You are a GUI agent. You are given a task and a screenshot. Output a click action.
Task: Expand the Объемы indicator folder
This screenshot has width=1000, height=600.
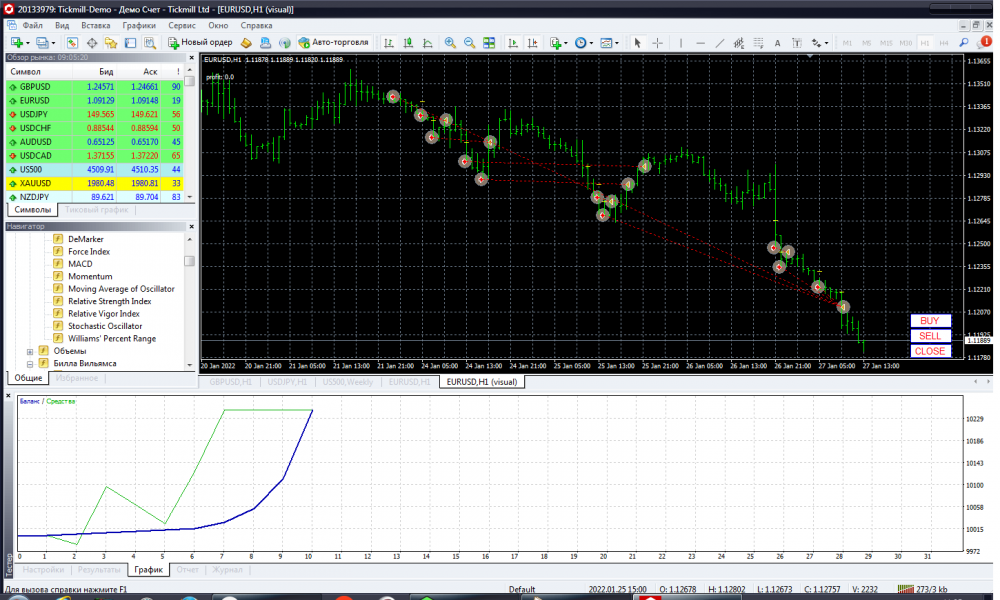point(30,351)
